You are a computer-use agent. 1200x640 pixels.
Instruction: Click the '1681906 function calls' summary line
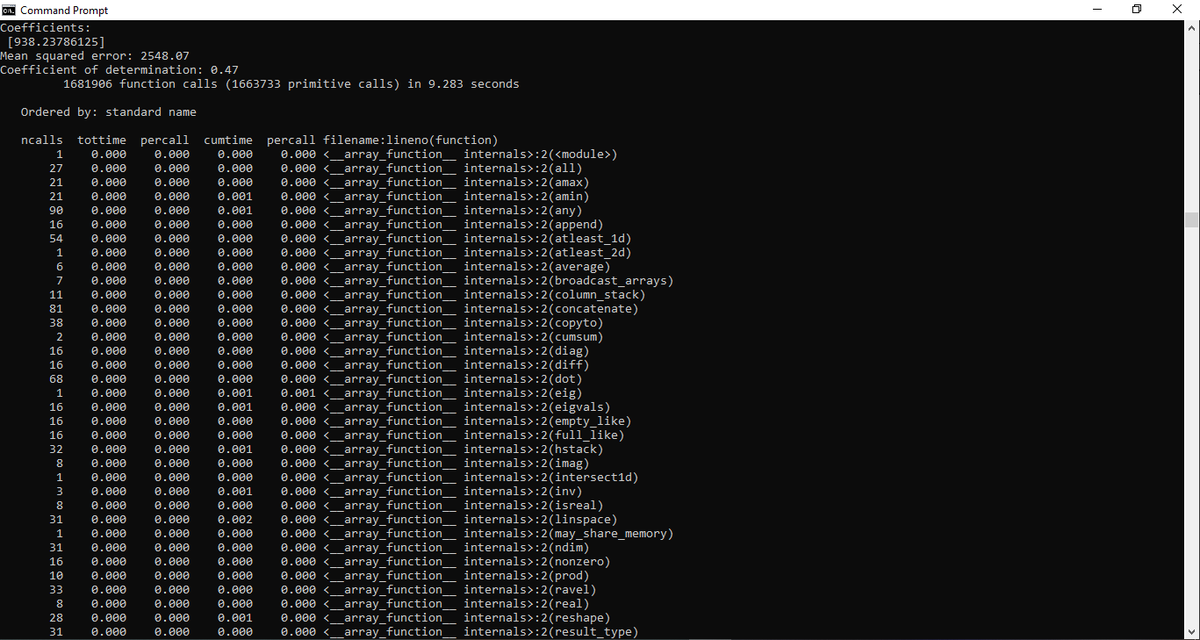tap(291, 84)
